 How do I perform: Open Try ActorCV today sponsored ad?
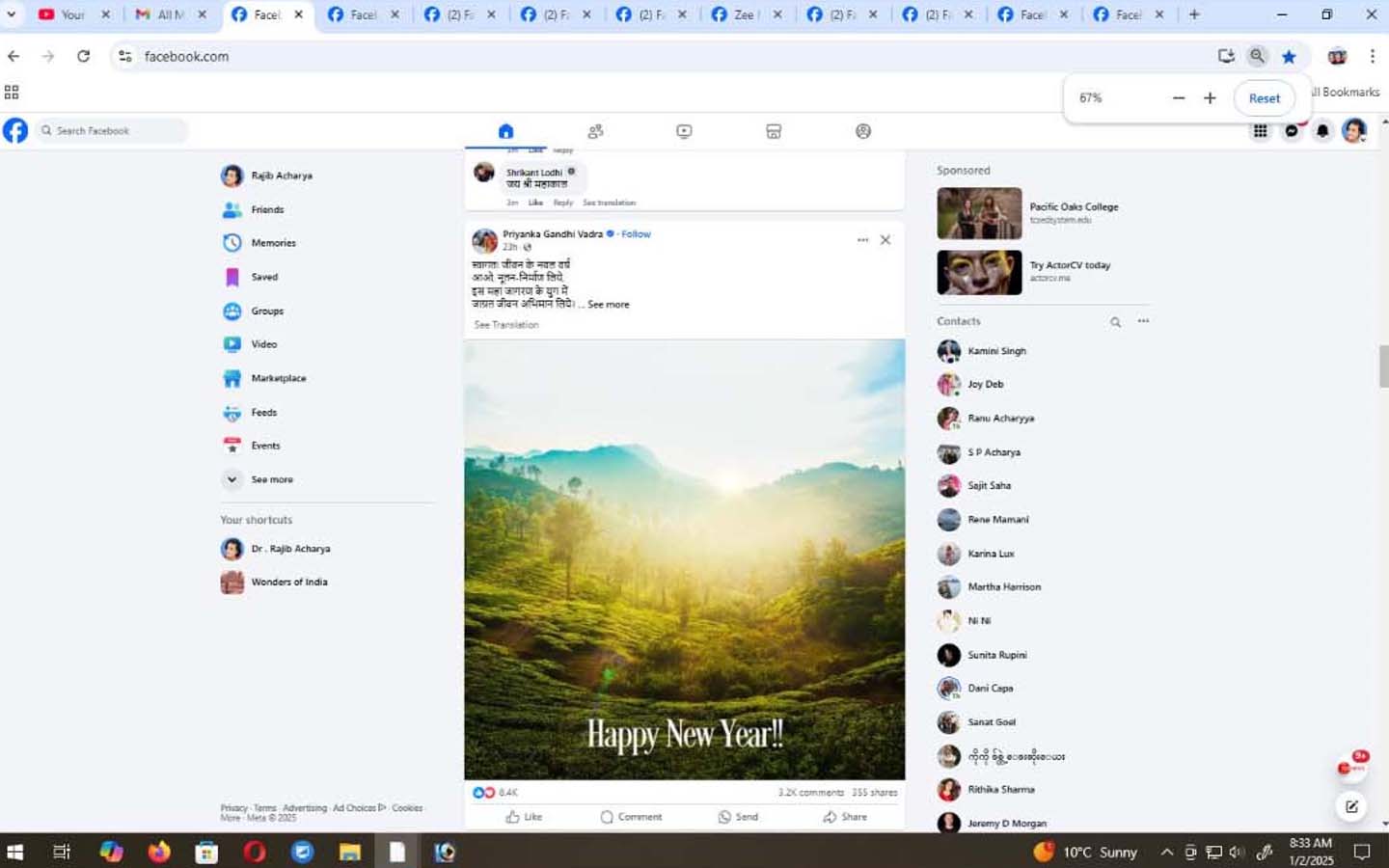pyautogui.click(x=1024, y=272)
